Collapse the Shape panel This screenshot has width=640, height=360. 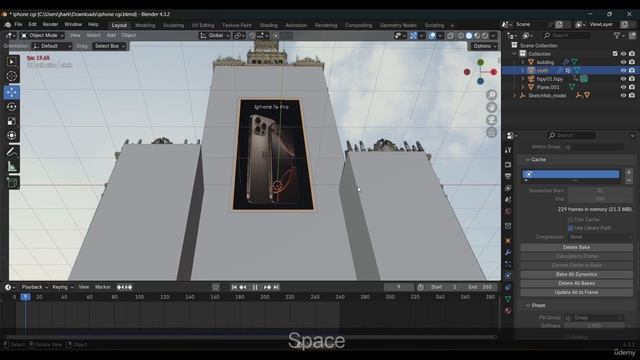tap(527, 305)
